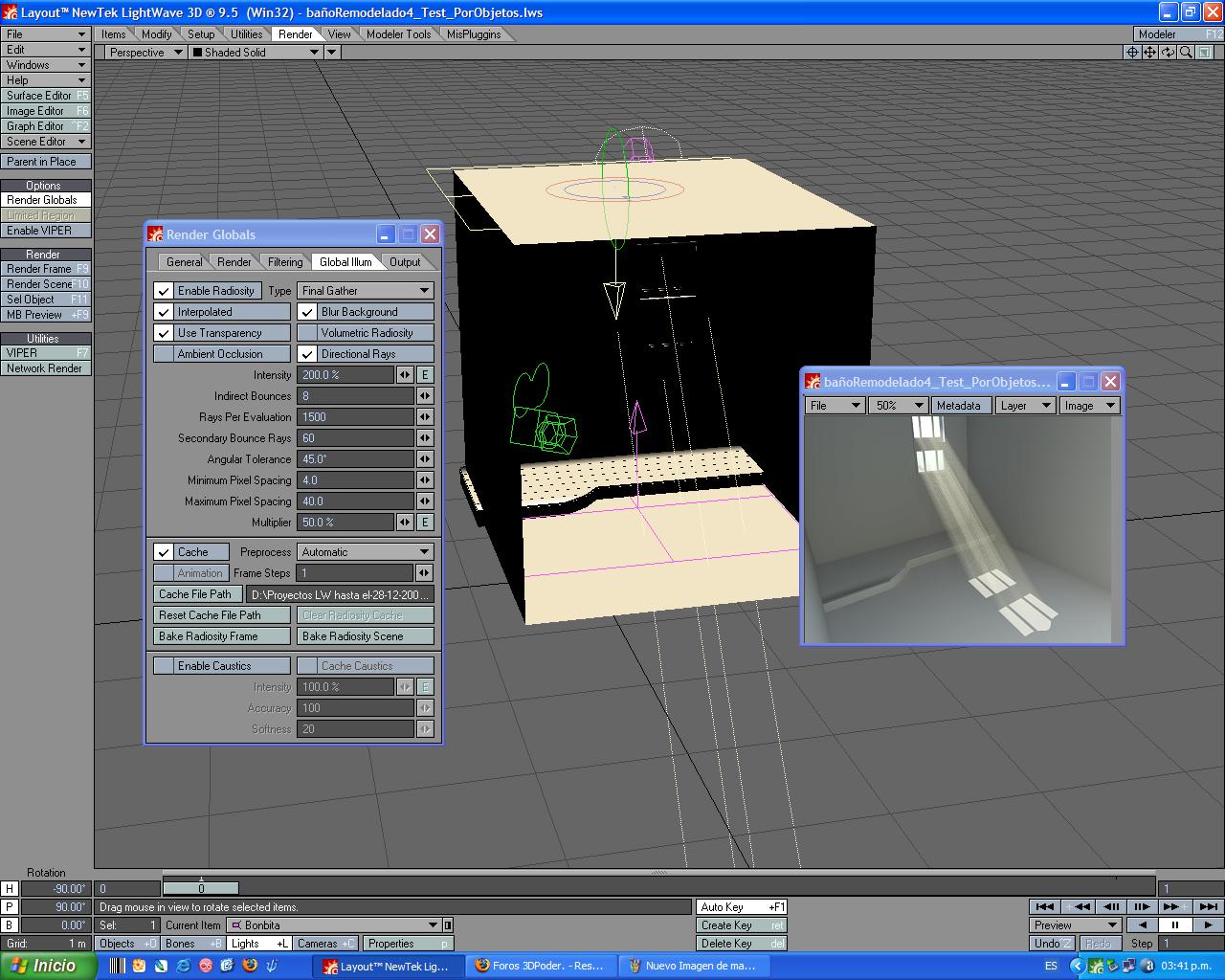The width and height of the screenshot is (1225, 980).
Task: Open the radiosity Type dropdown (Final Gather)
Action: pos(366,291)
